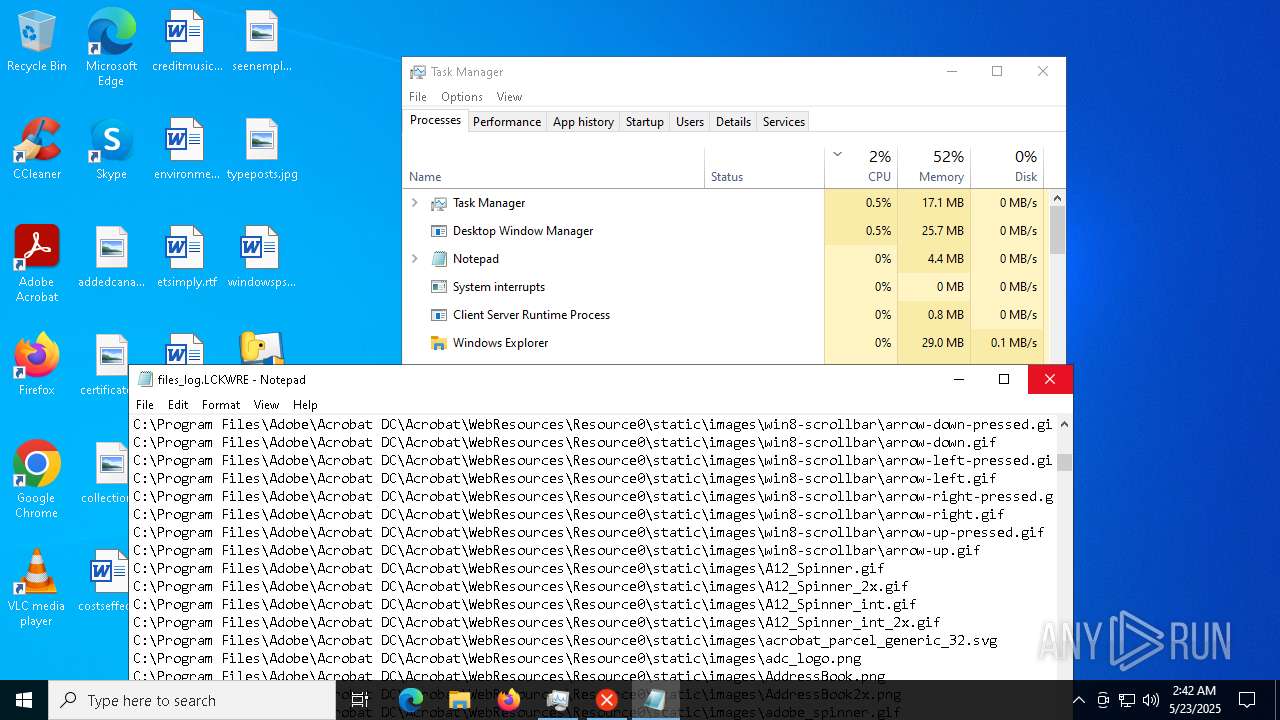Launch CCleaner from the desktop shortcut
The height and width of the screenshot is (720, 1280).
pos(37,149)
